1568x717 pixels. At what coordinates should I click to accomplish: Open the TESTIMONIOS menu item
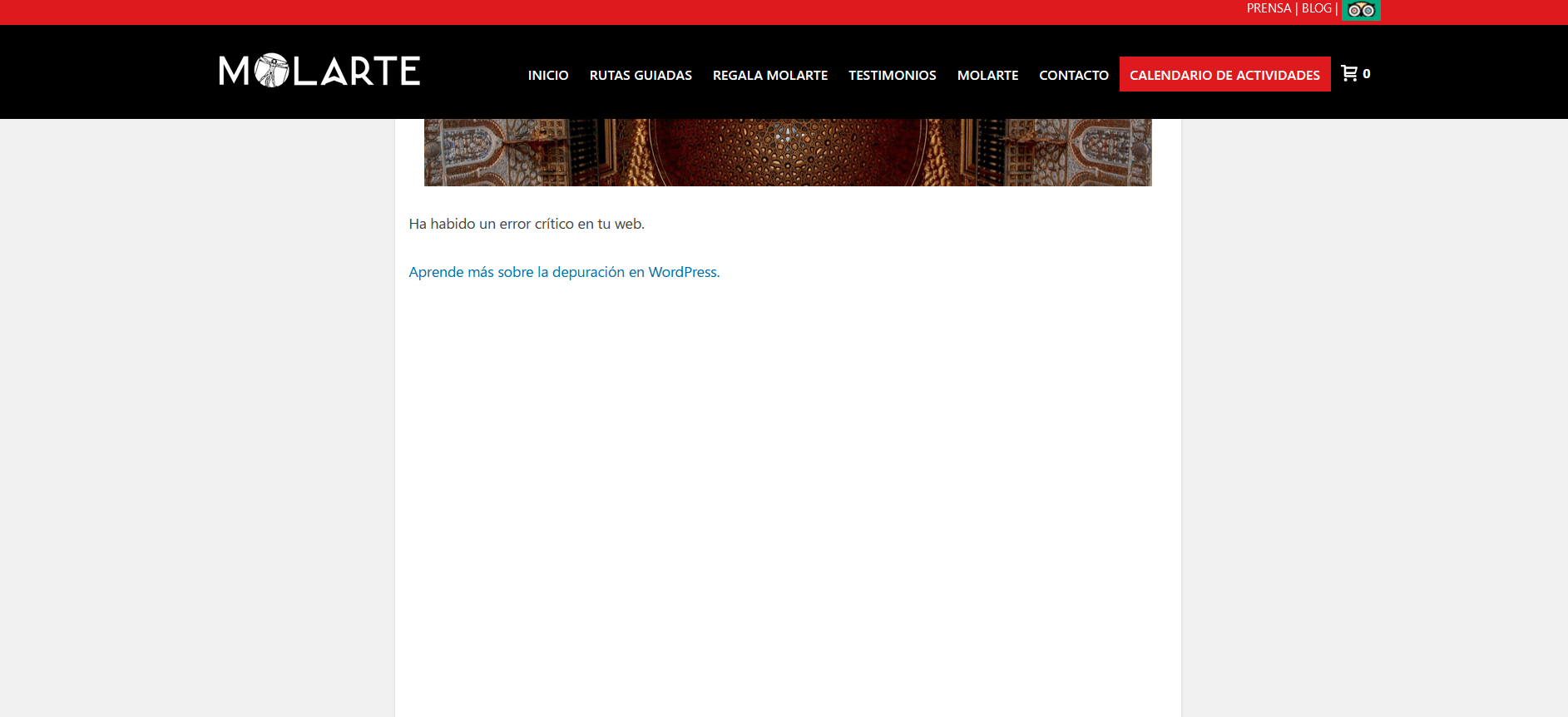pyautogui.click(x=893, y=75)
